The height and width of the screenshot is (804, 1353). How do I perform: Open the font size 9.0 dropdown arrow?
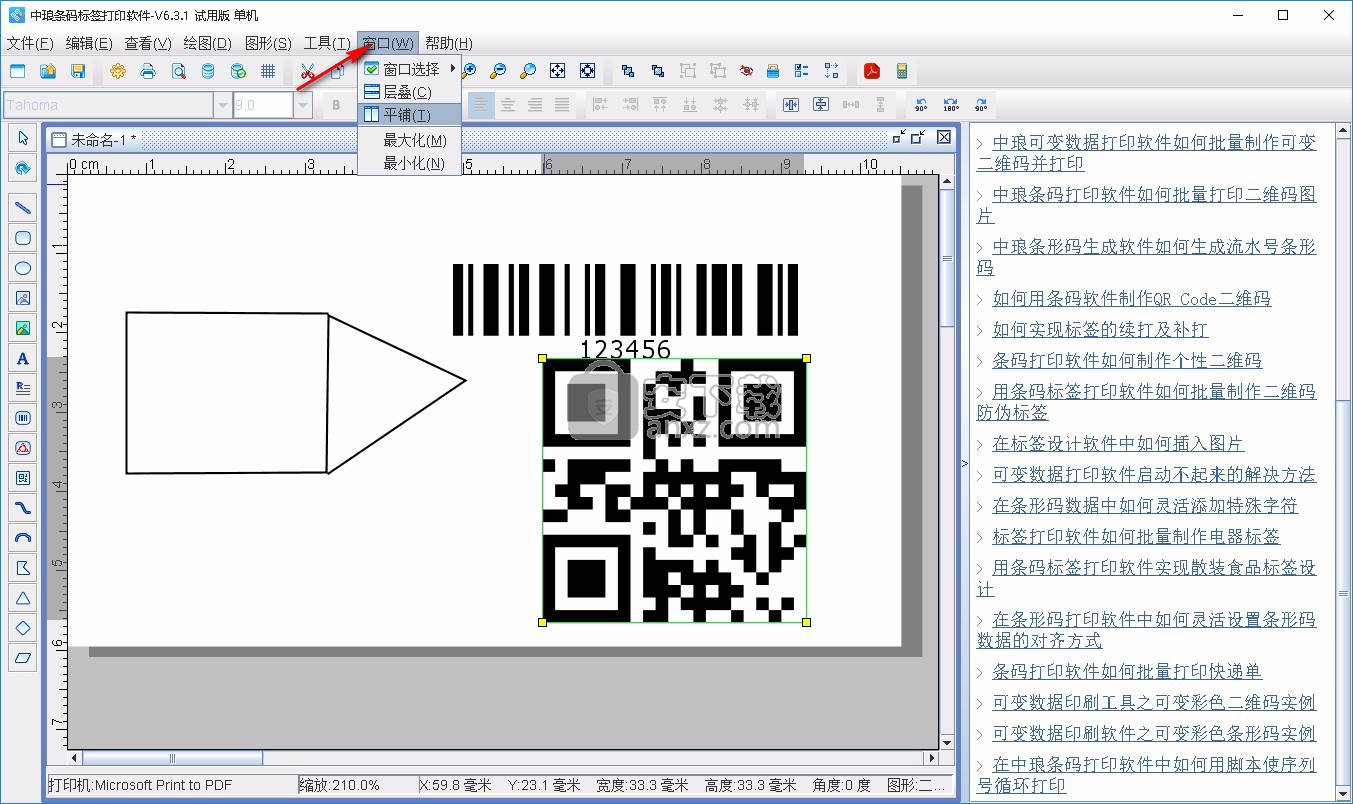click(303, 105)
